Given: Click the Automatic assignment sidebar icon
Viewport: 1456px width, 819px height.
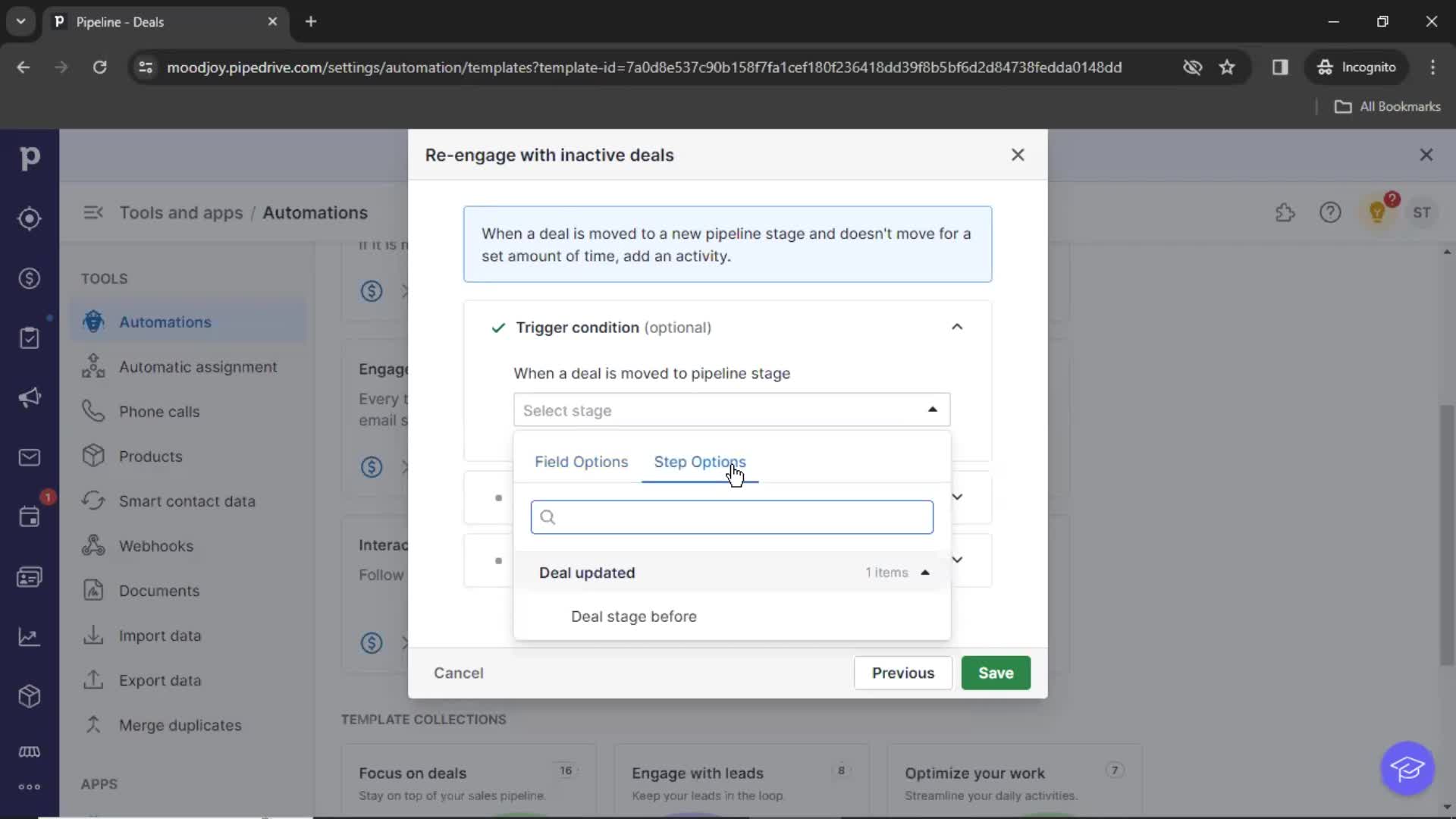Looking at the screenshot, I should [93, 366].
